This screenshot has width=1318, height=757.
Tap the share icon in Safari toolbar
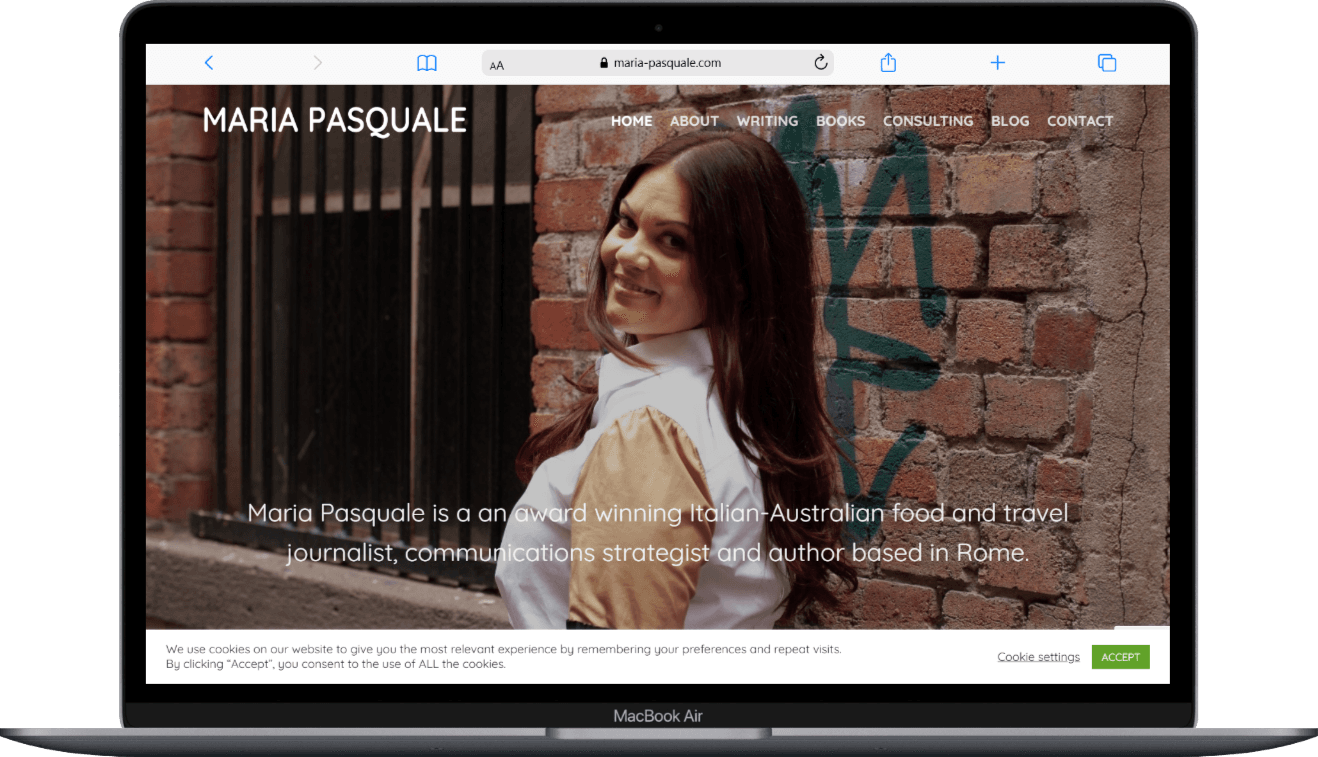pyautogui.click(x=888, y=63)
